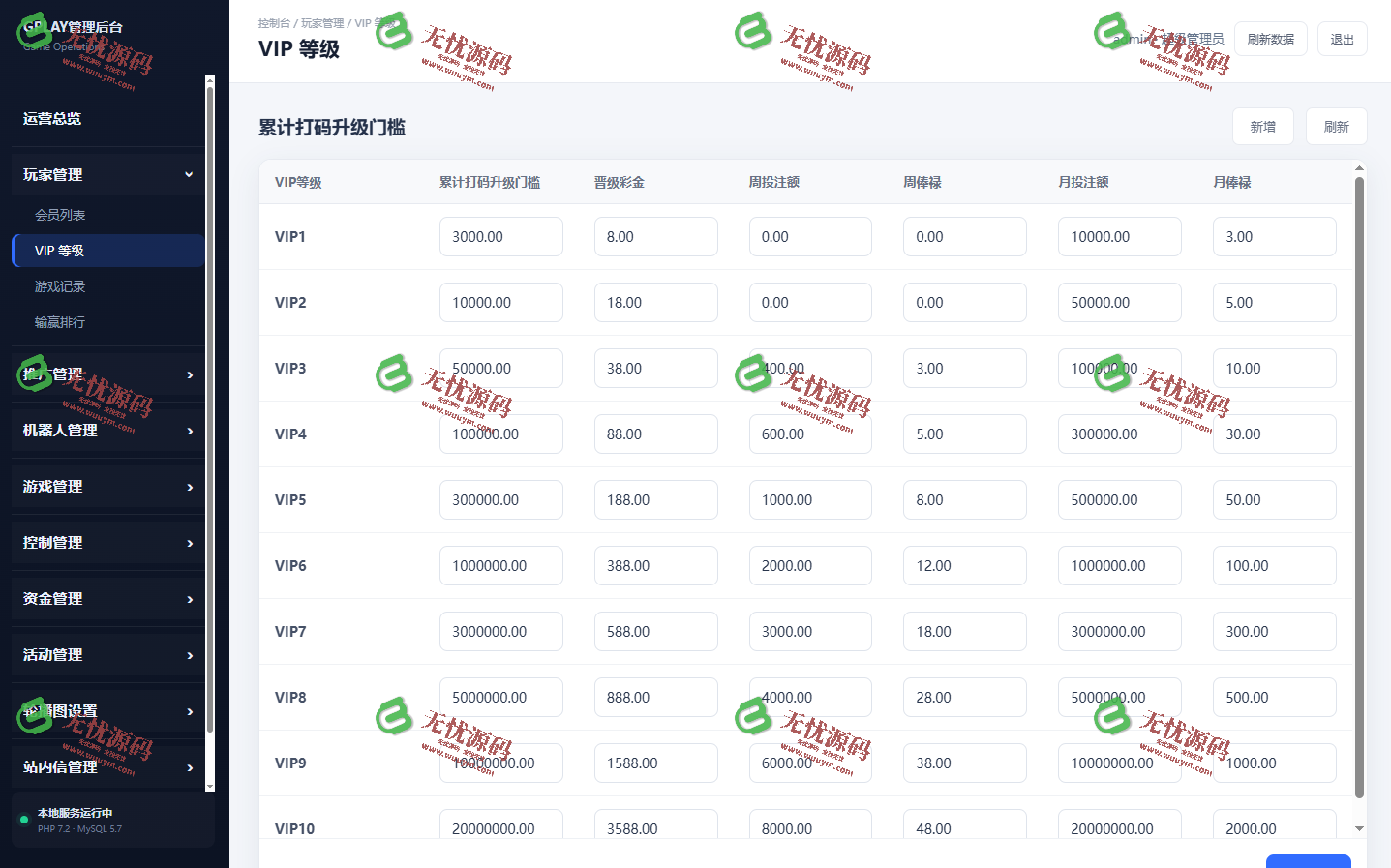
Task: Expand the 资金管理 sidebar section arrow
Action: pyautogui.click(x=190, y=599)
